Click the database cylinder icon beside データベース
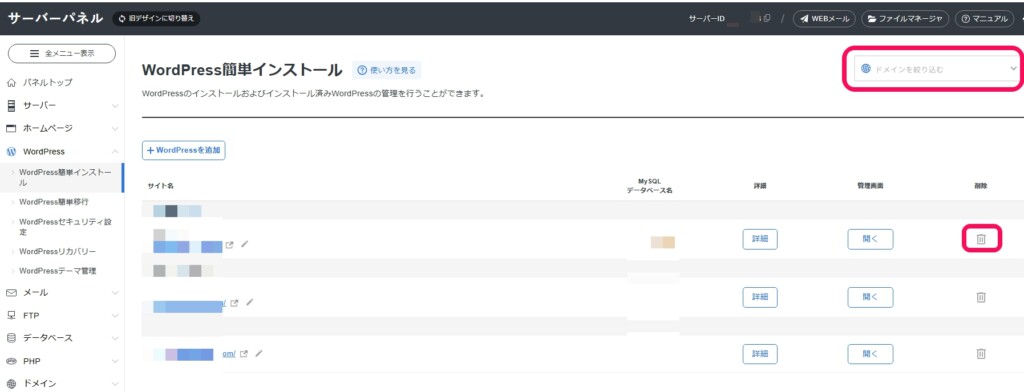The height and width of the screenshot is (392, 1024). coord(10,338)
